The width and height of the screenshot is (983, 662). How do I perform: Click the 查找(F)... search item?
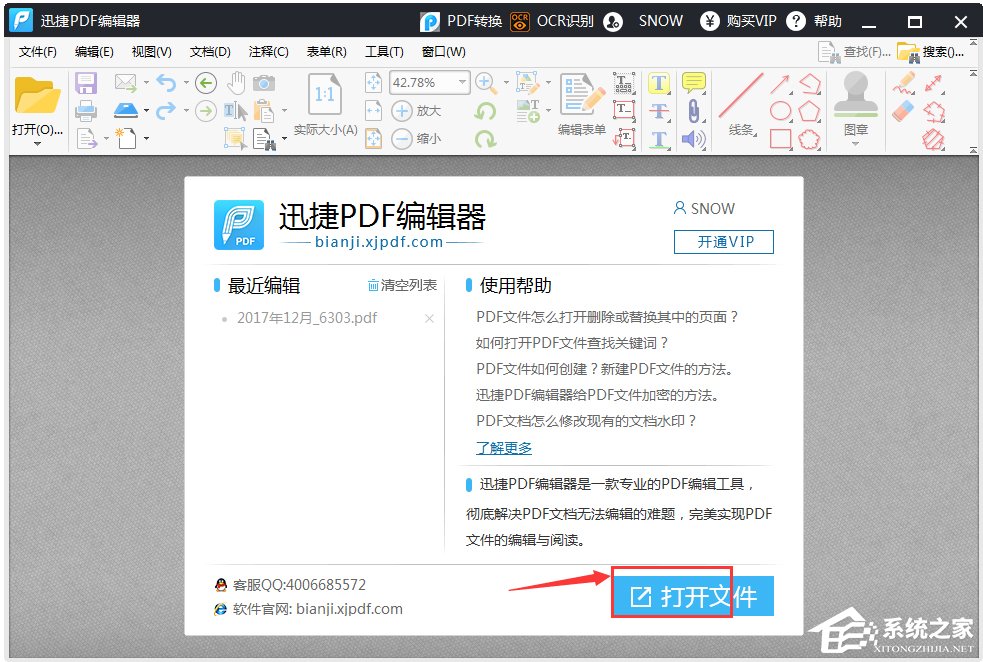pyautogui.click(x=854, y=52)
